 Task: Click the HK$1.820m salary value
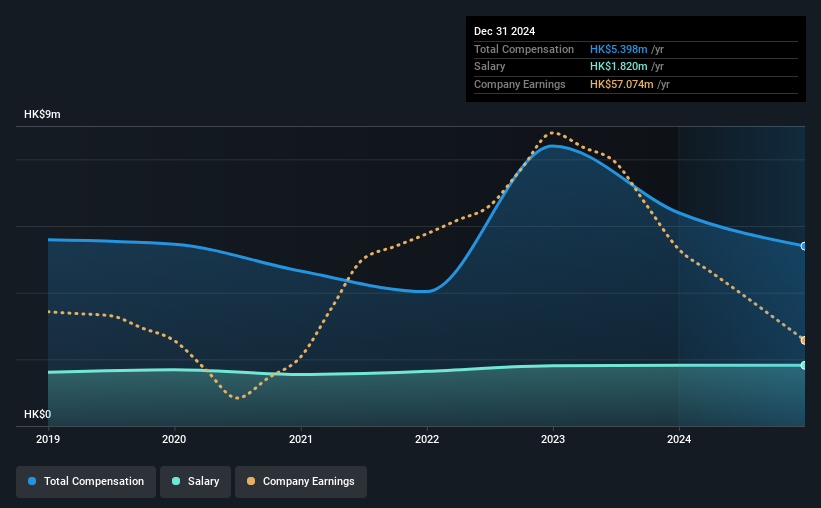point(618,67)
